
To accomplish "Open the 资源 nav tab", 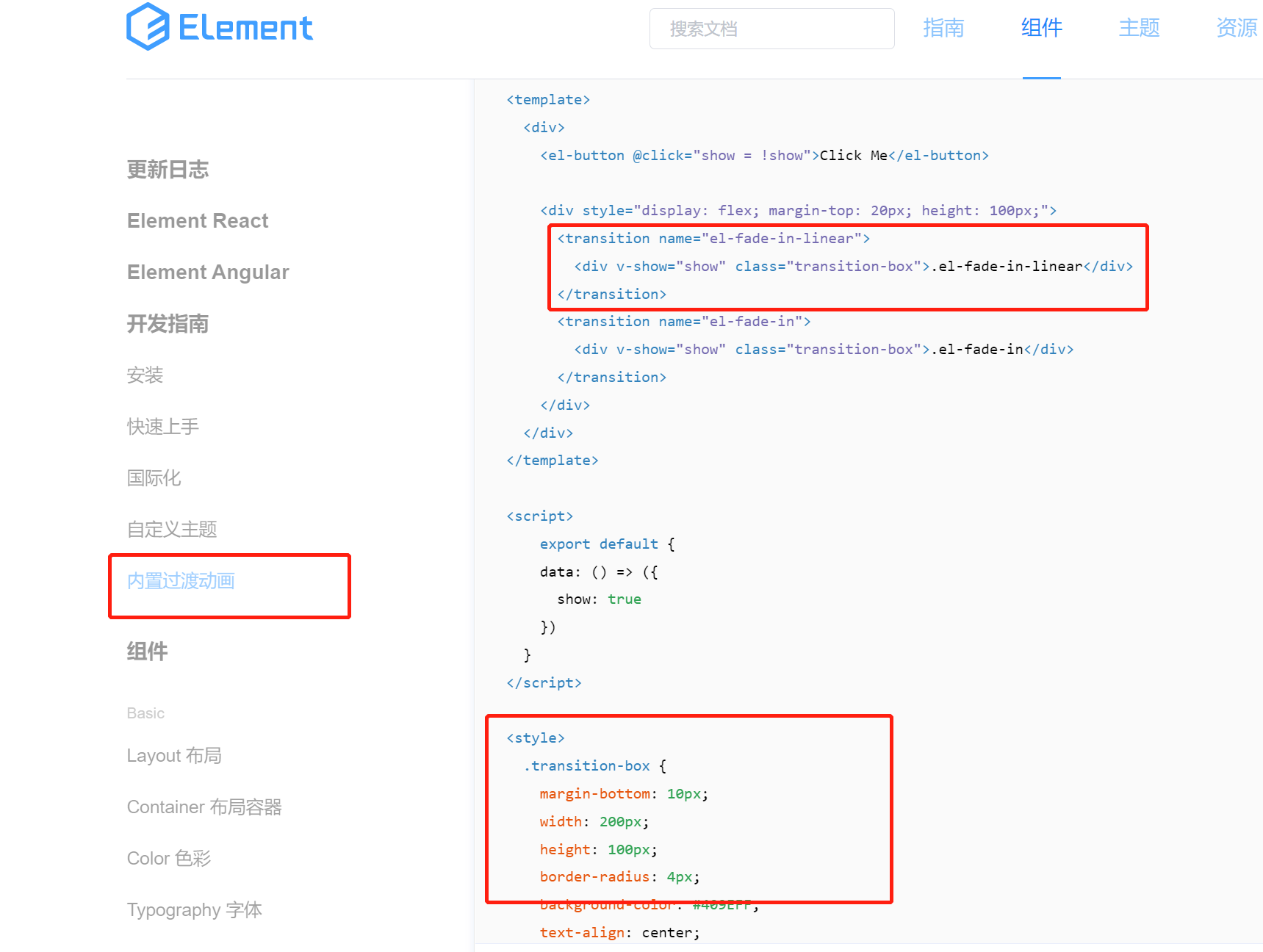I will pos(1237,28).
